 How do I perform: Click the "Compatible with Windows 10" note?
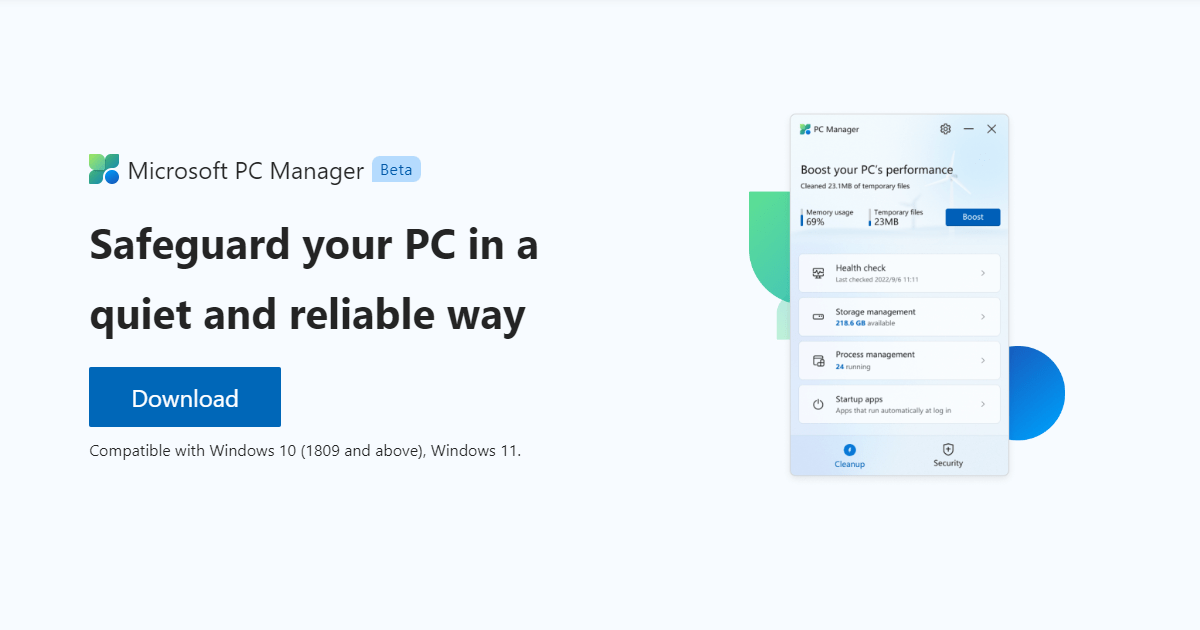pos(305,450)
